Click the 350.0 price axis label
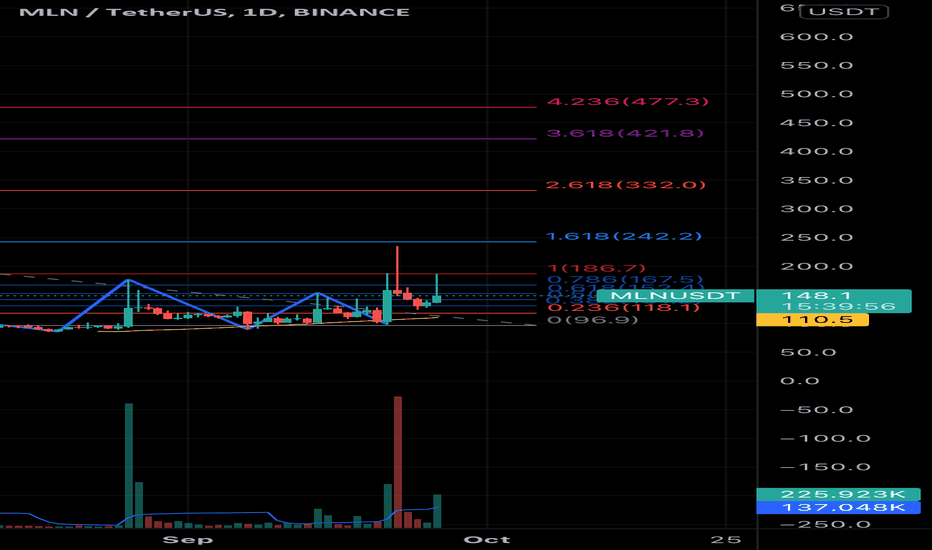 tap(817, 180)
